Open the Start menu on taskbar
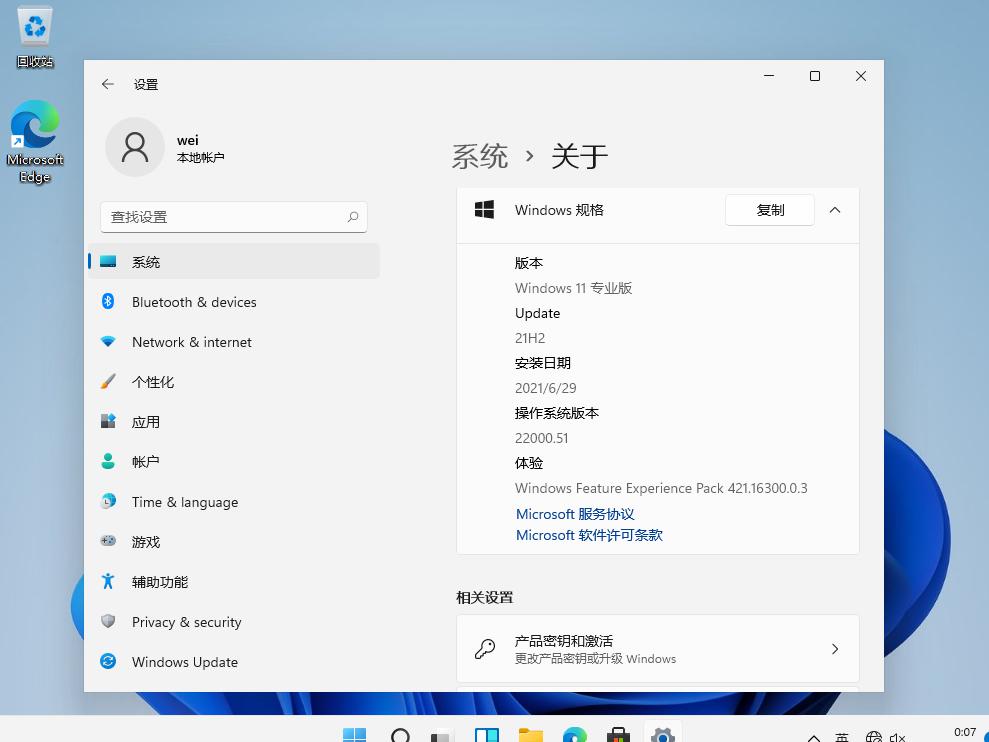 354,735
